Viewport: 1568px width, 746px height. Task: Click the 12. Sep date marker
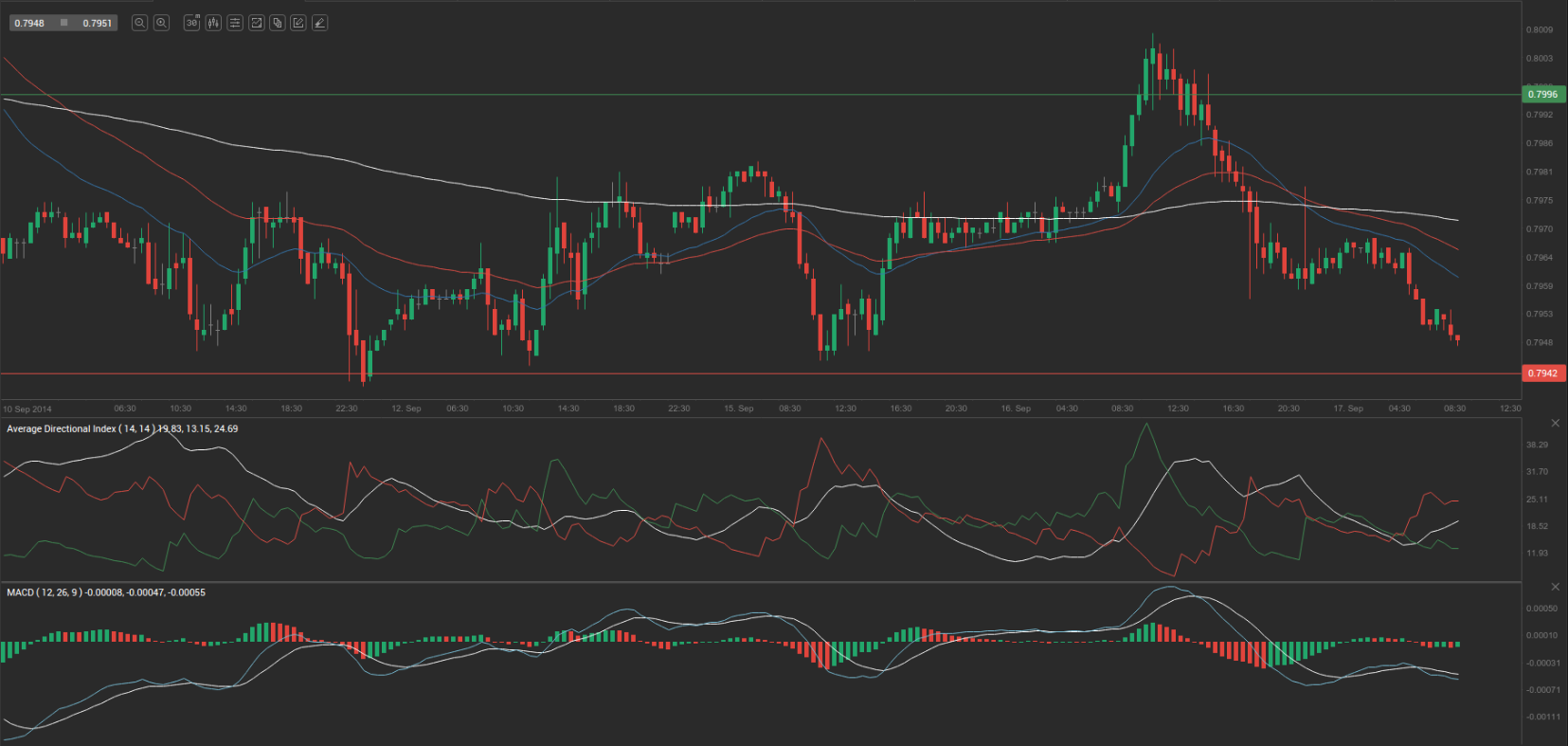[406, 409]
